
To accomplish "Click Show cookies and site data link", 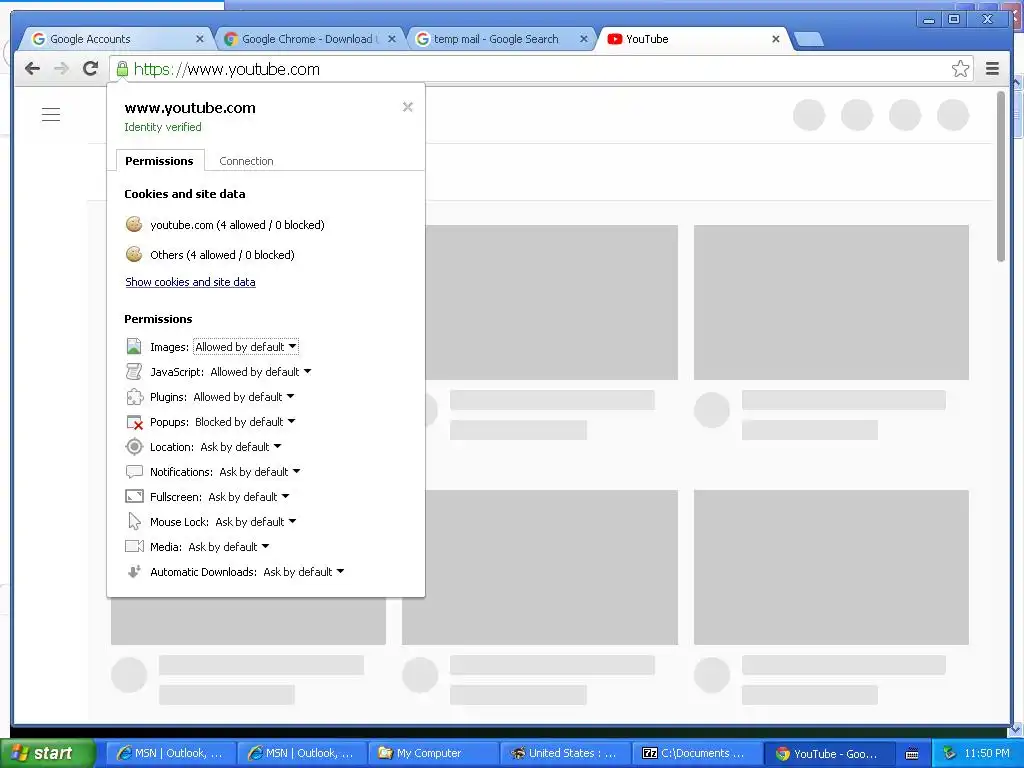I will (x=190, y=282).
